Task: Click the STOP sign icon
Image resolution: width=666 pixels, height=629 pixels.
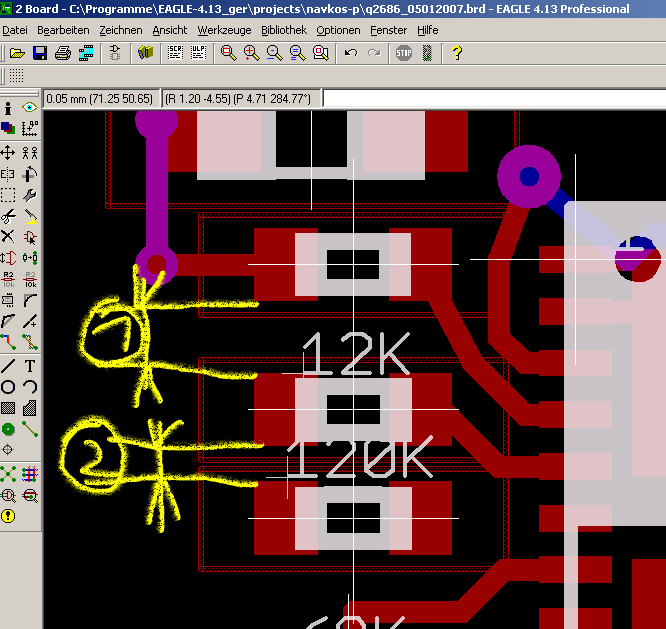Action: pyautogui.click(x=404, y=53)
